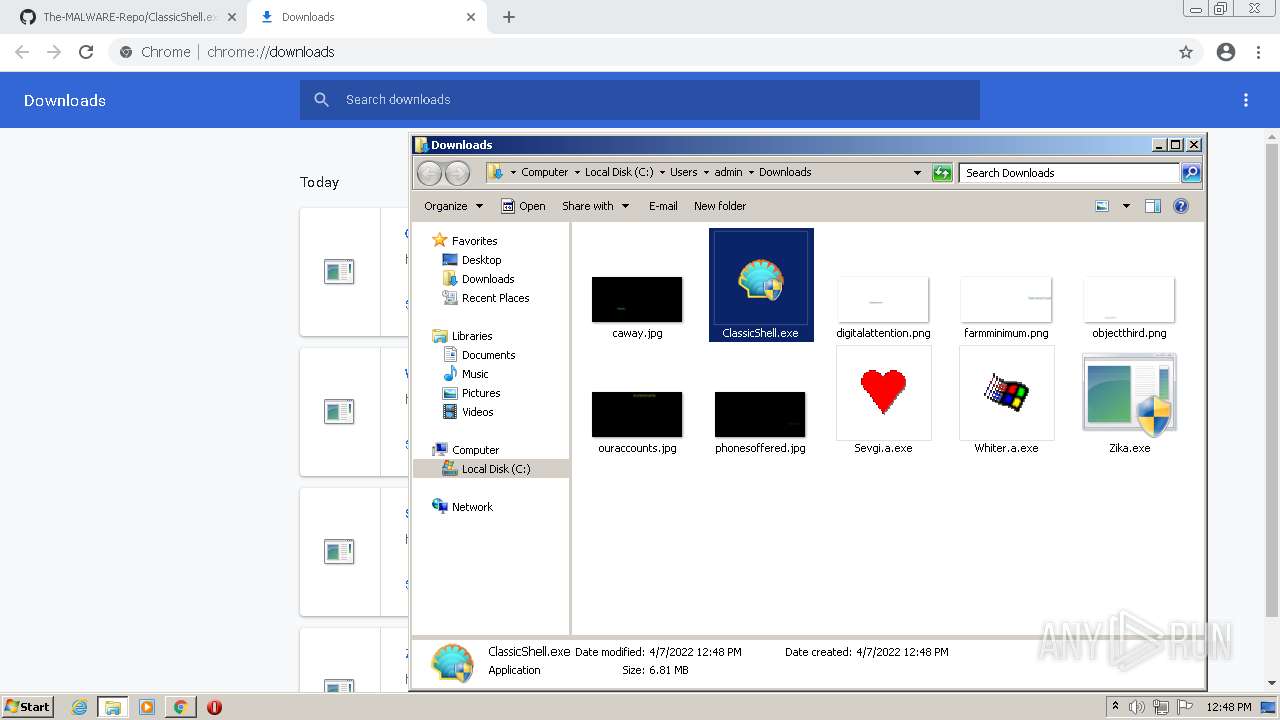1280x720 pixels.
Task: Open Internet Explorer from taskbar
Action: [x=80, y=707]
